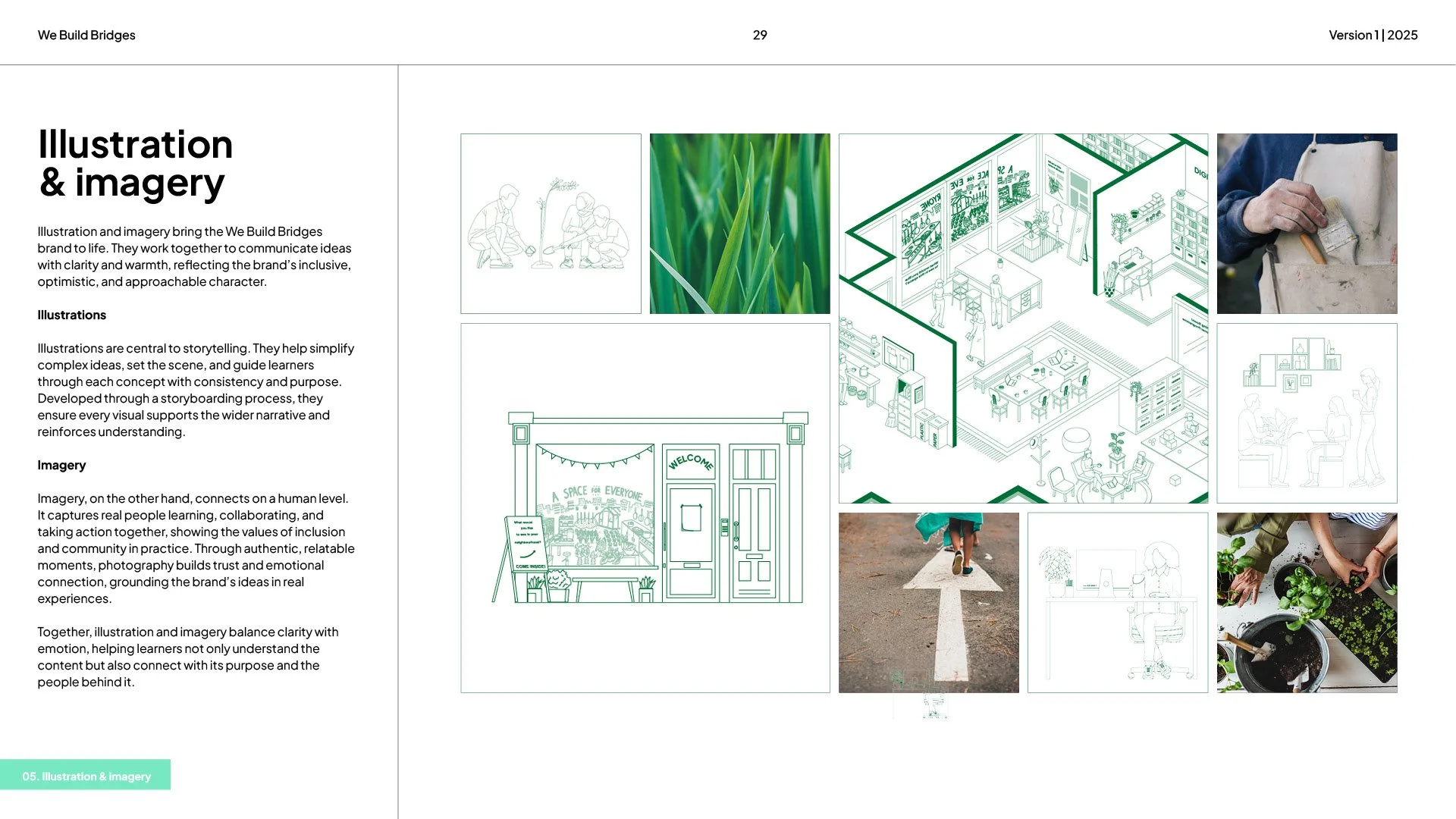Screen dimensions: 1456x819
Task: Click the paintbrush in apron pocket photo
Action: tap(1307, 224)
